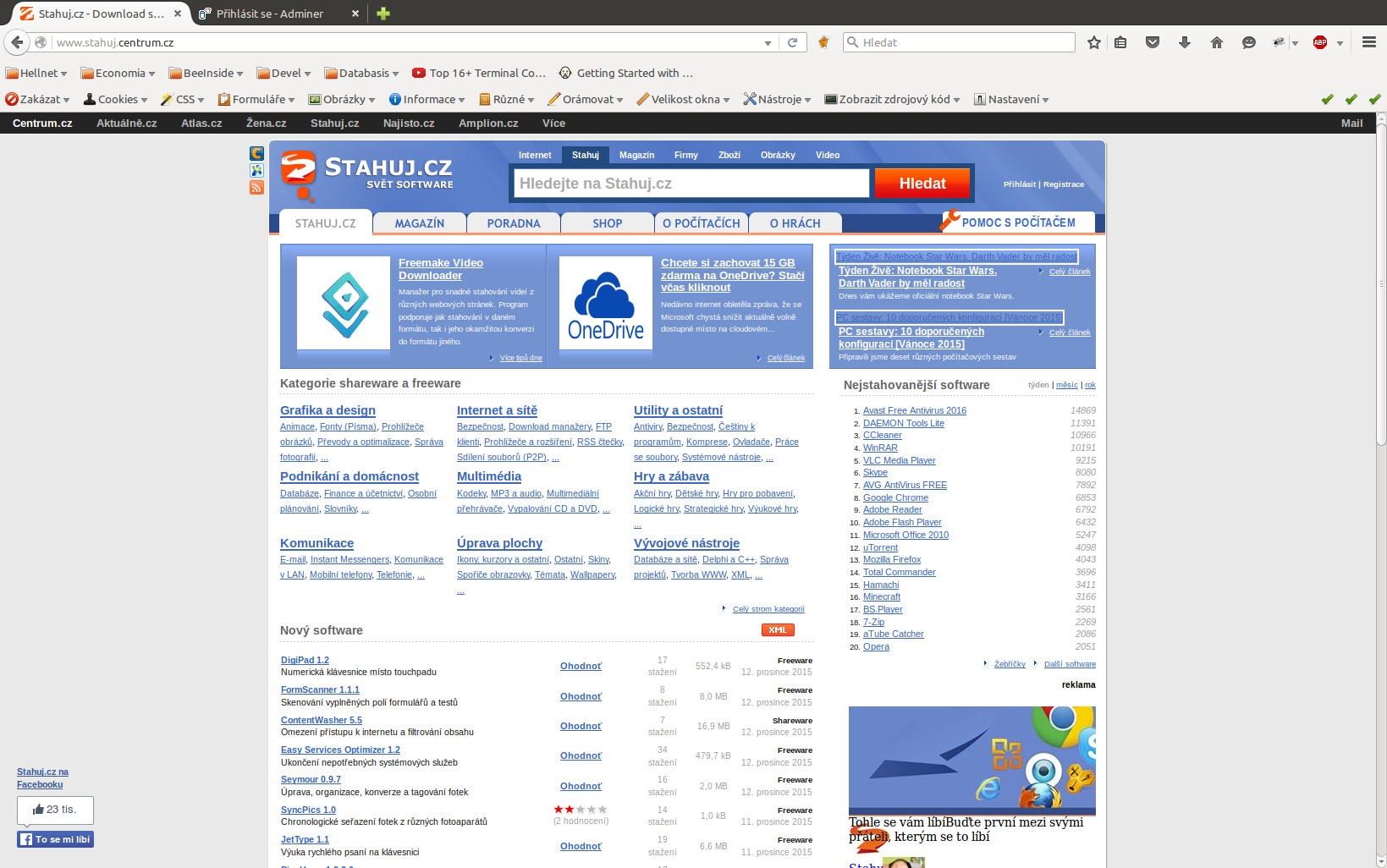Viewport: 1387px width, 868px height.
Task: Click the Přihlásit login link
Action: click(1020, 184)
